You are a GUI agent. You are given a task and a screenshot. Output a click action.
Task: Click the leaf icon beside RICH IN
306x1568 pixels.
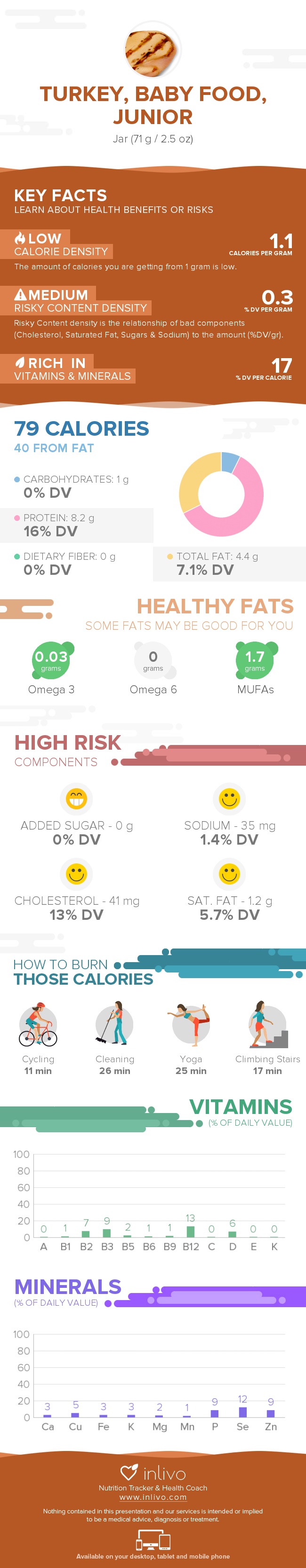20,363
